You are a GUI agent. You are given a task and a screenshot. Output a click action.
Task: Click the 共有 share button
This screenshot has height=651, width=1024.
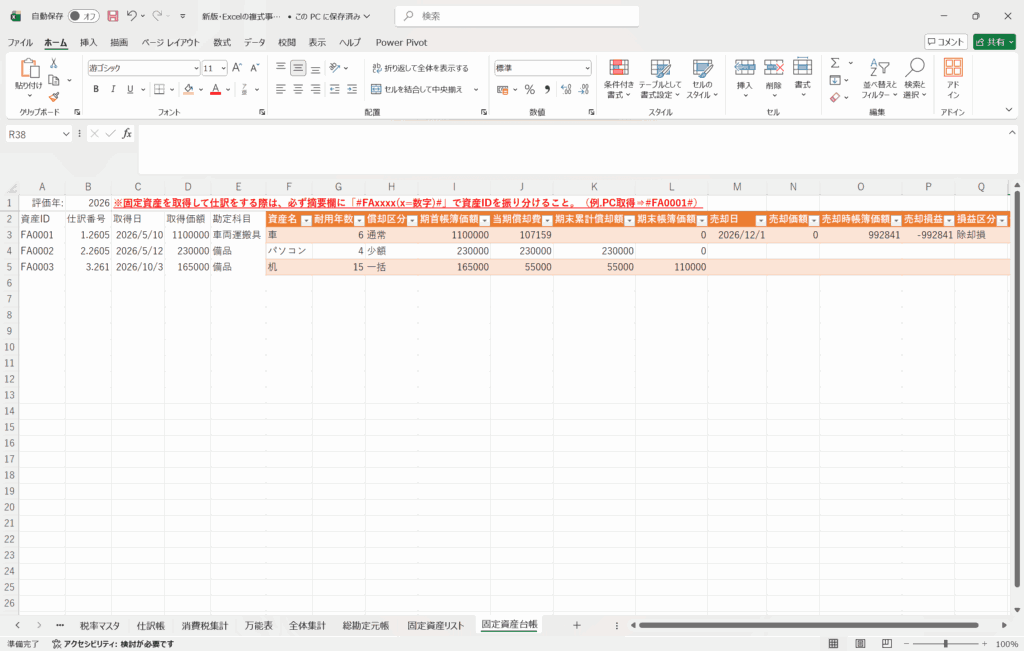pos(994,42)
